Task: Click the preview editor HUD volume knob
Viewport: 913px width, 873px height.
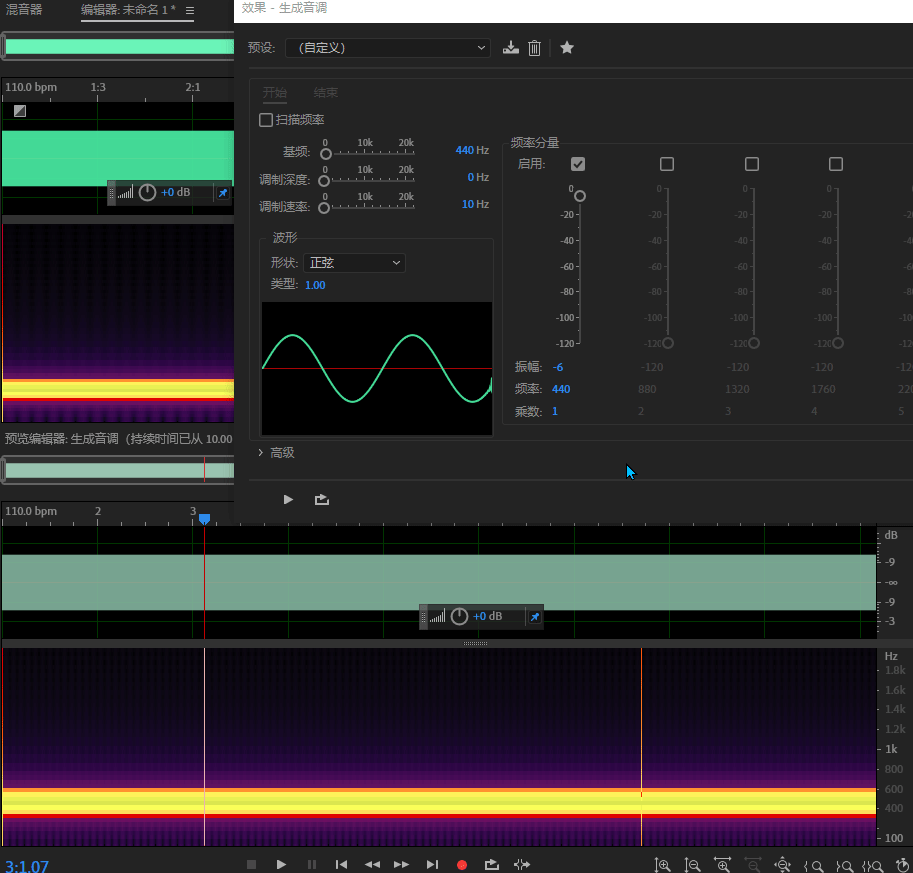Action: pos(459,616)
